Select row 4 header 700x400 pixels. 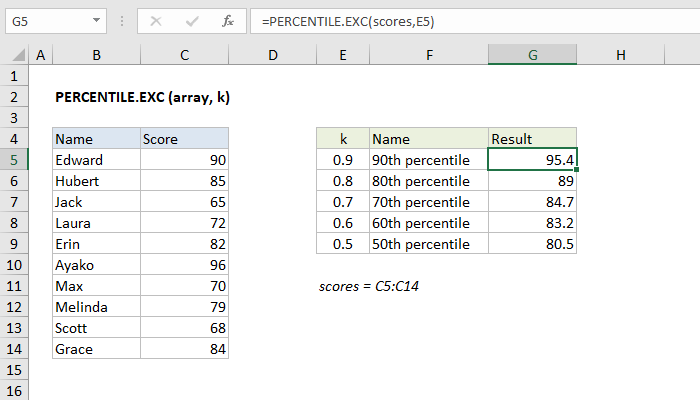(14, 139)
